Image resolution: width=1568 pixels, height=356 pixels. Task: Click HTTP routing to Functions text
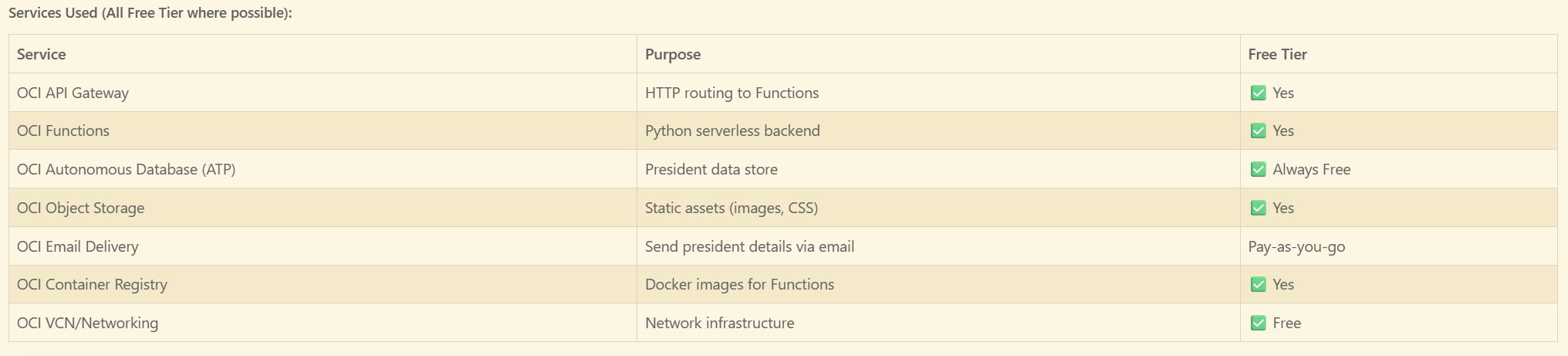pos(732,93)
